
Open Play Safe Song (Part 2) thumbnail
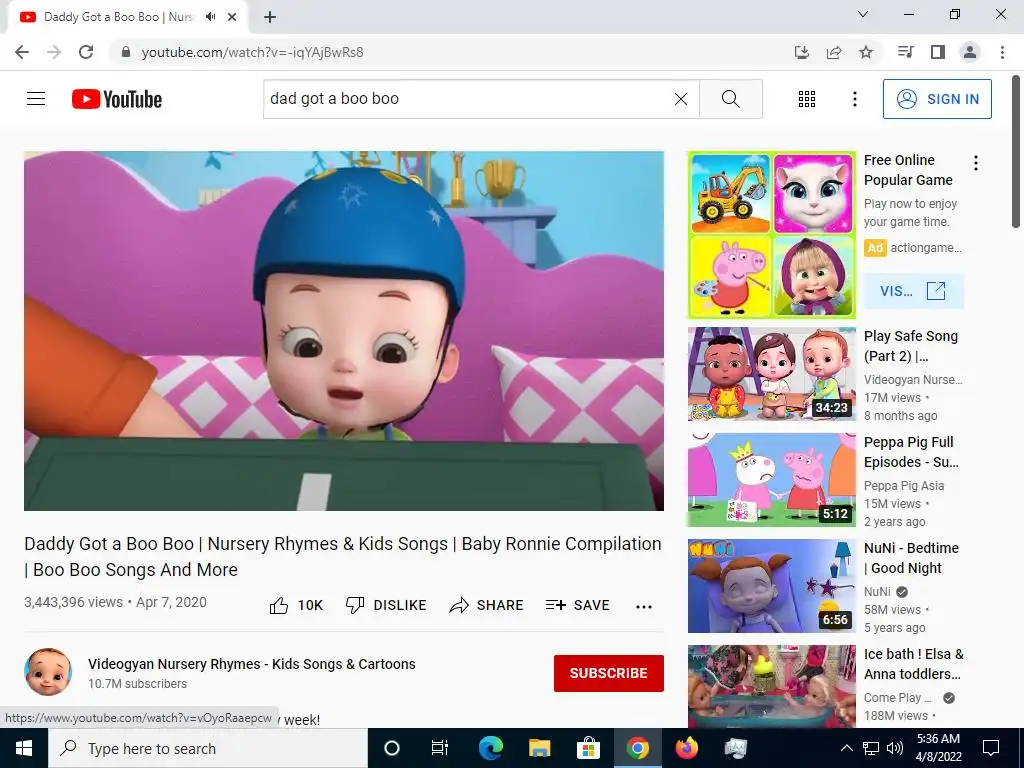(771, 374)
